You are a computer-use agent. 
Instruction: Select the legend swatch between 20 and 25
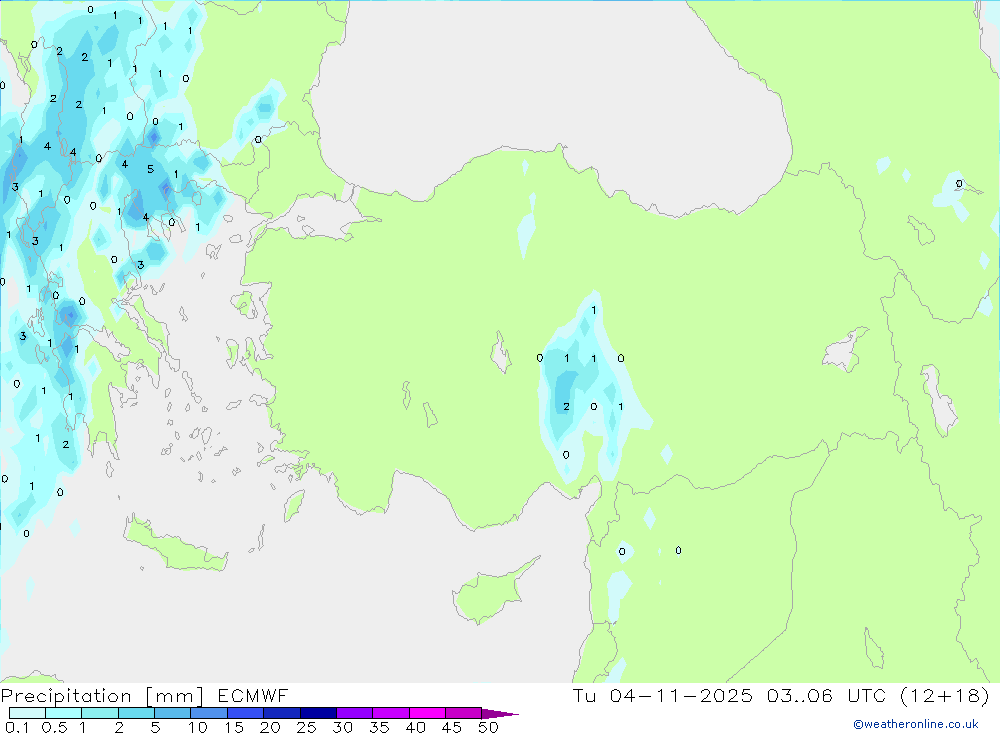point(281,713)
